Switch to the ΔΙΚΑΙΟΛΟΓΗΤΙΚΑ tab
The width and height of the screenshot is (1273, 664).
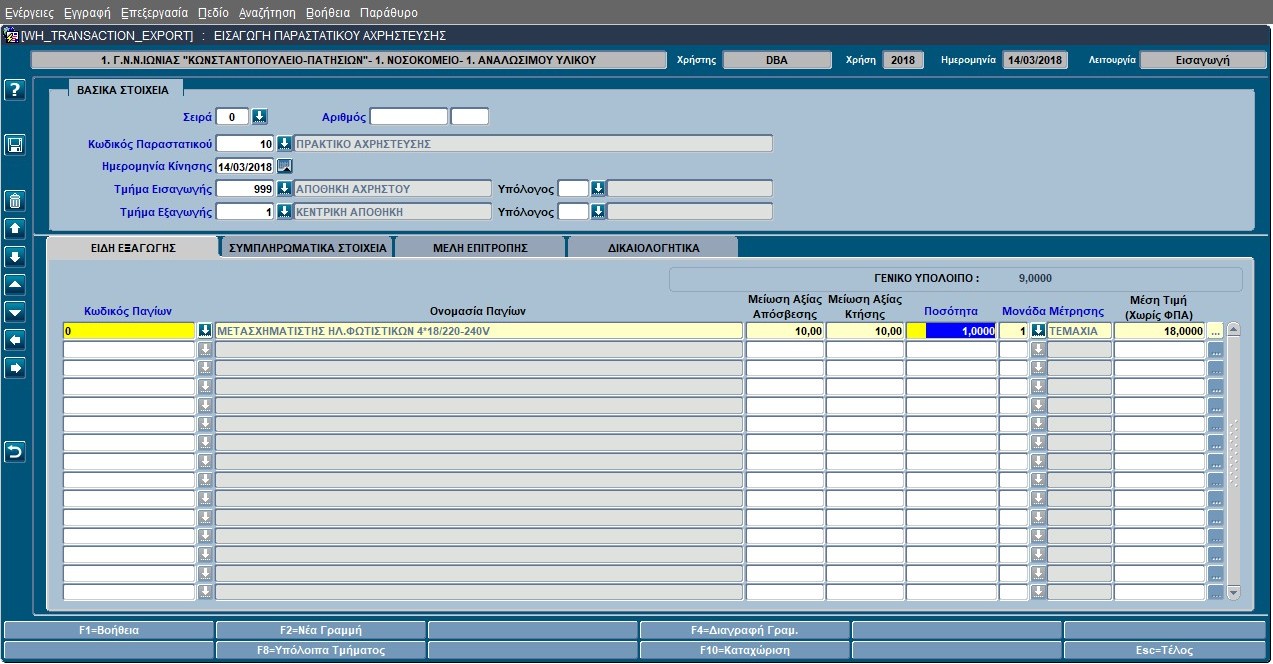pos(652,248)
